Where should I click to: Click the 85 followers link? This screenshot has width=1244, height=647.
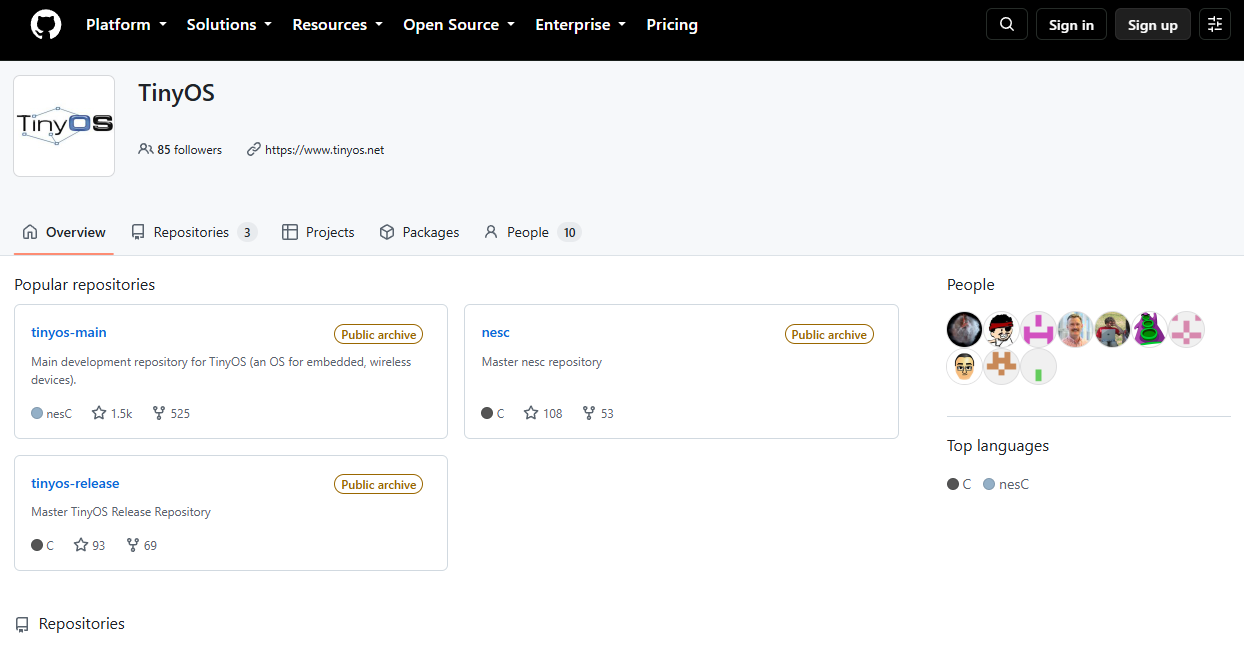click(180, 150)
